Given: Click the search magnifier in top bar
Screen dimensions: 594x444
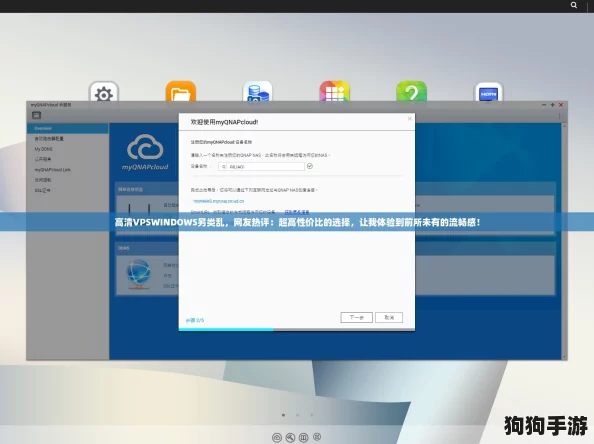Looking at the screenshot, I should tap(574, 5).
